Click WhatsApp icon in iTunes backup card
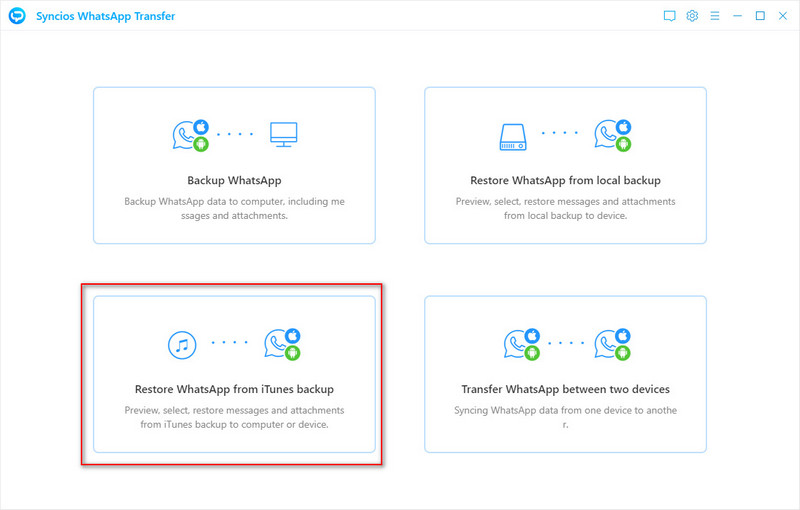This screenshot has width=800, height=510. (283, 344)
